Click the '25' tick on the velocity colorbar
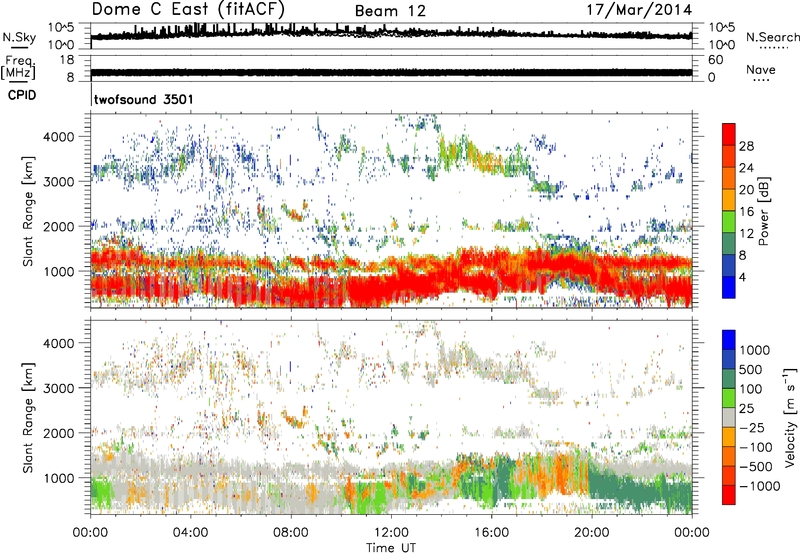This screenshot has height=554, width=800. click(747, 409)
